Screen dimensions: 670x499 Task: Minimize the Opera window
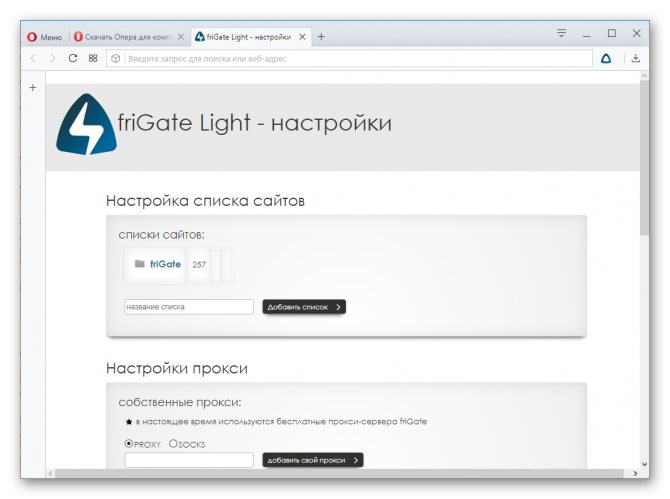(587, 34)
